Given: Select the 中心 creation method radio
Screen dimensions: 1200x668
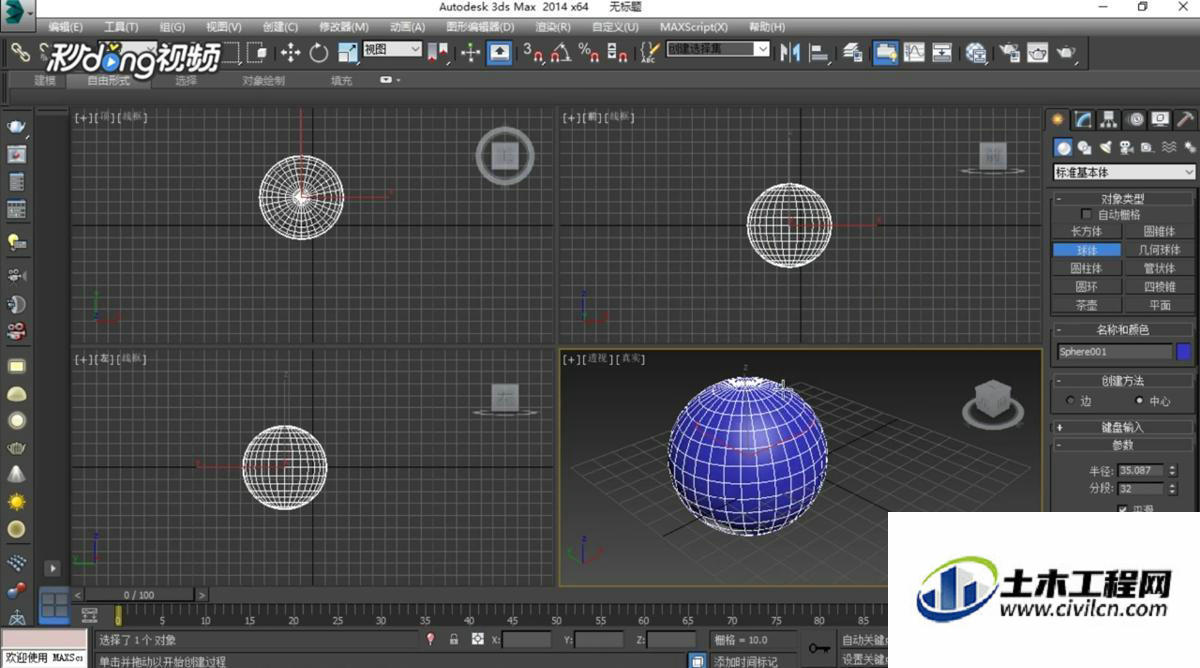Looking at the screenshot, I should 1140,401.
